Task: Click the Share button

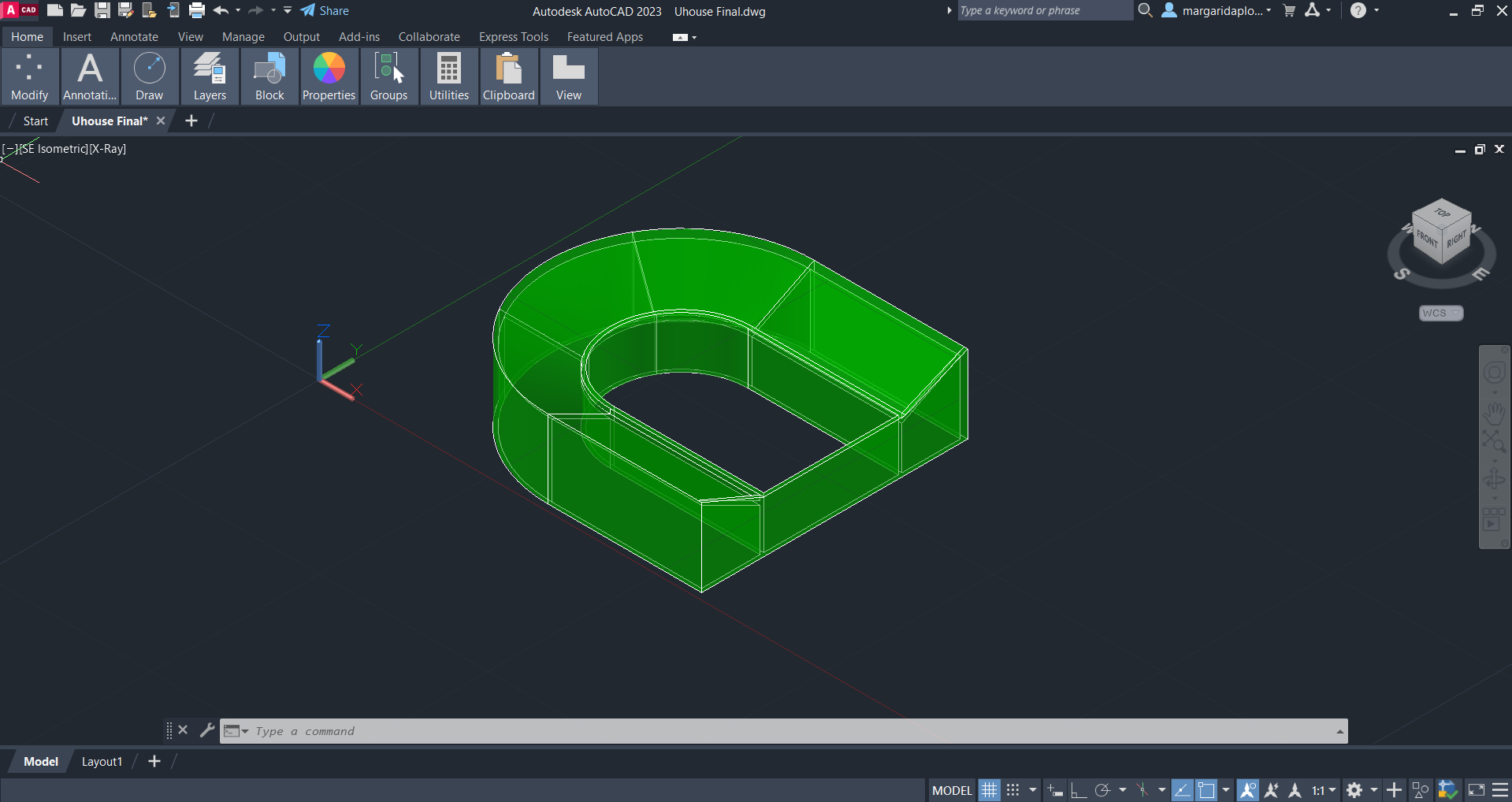Action: tap(325, 10)
